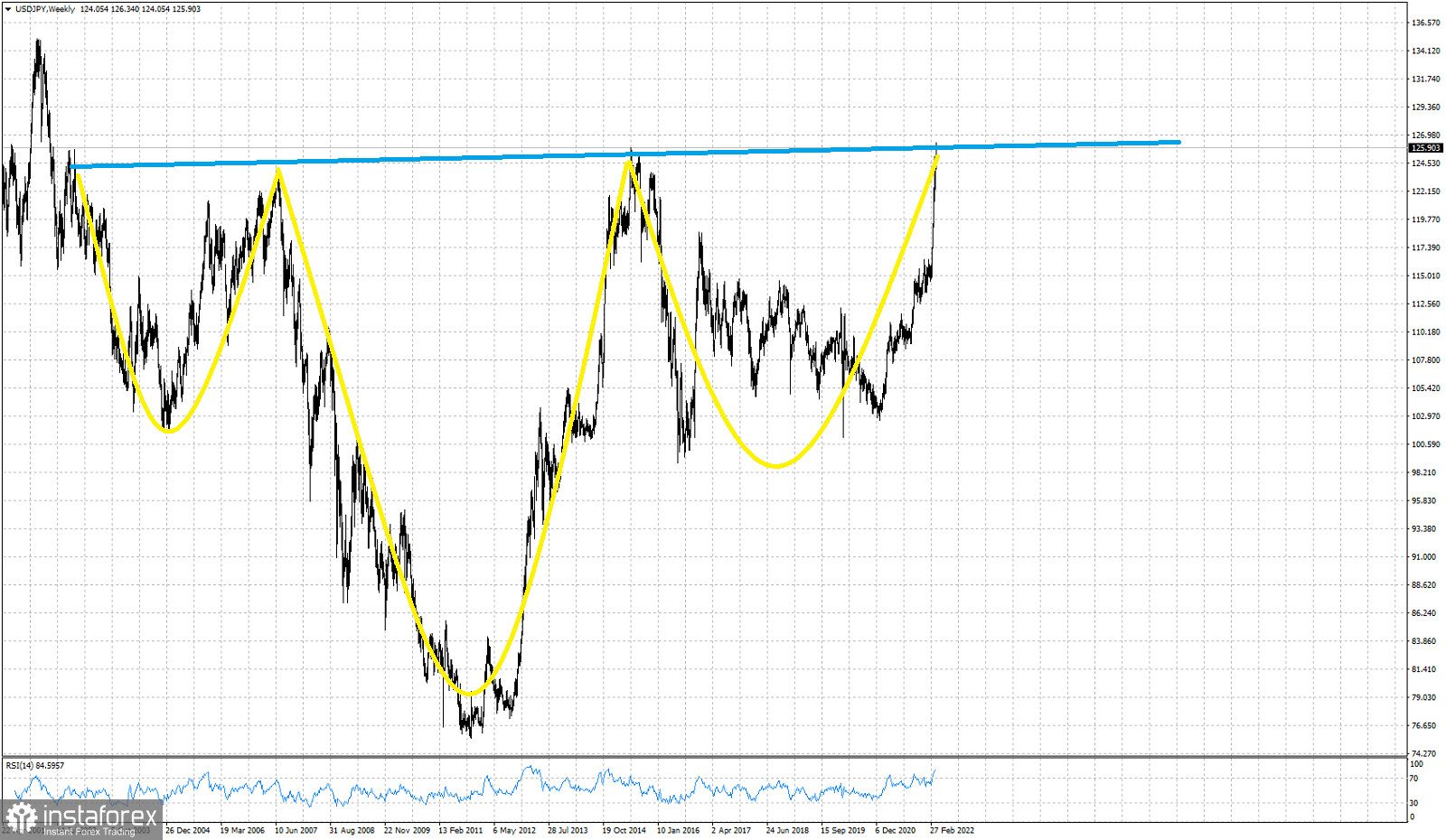Select the current price marker 125.903

point(1426,148)
